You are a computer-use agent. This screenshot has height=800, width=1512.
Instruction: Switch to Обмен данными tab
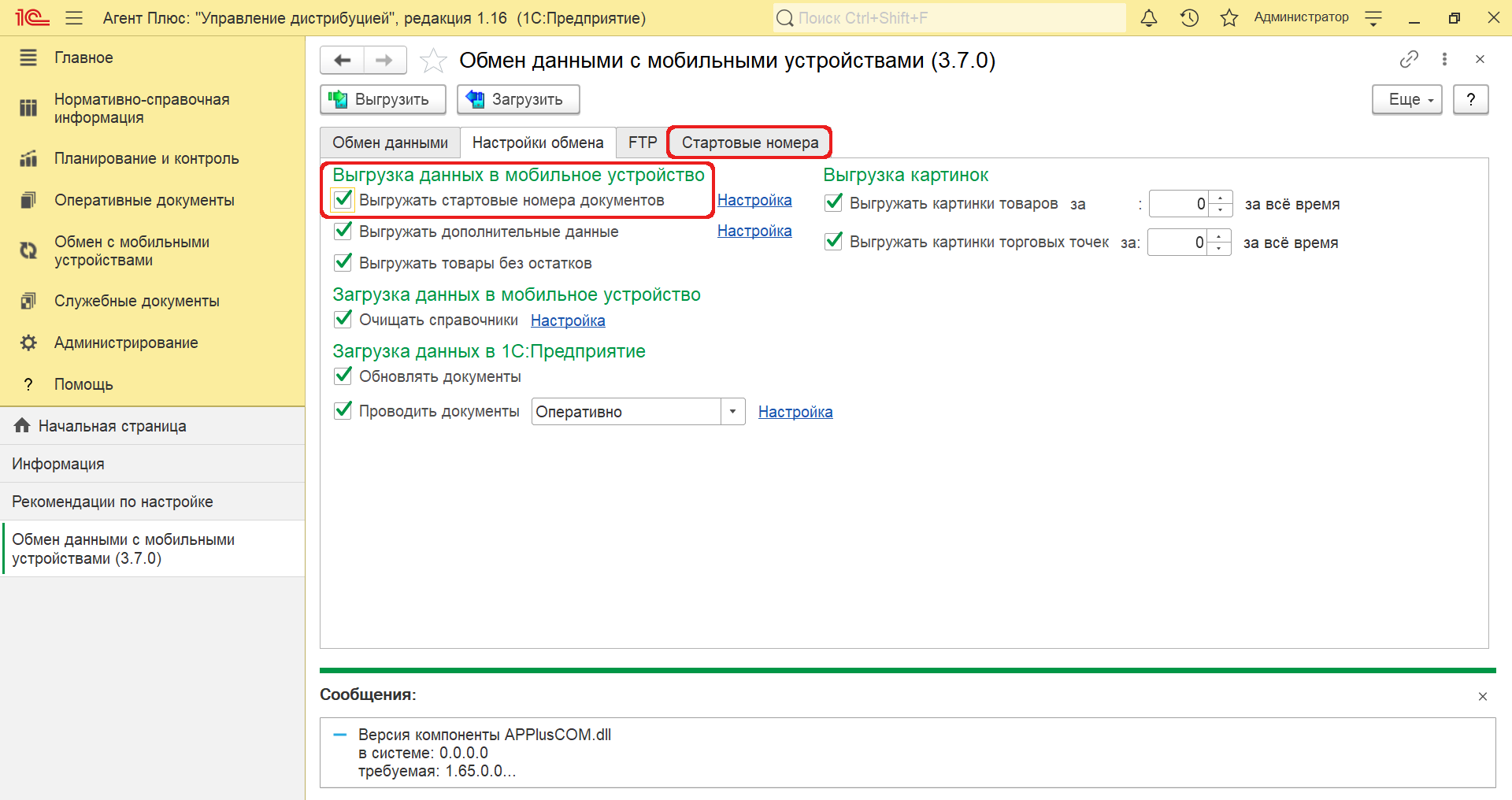(390, 143)
